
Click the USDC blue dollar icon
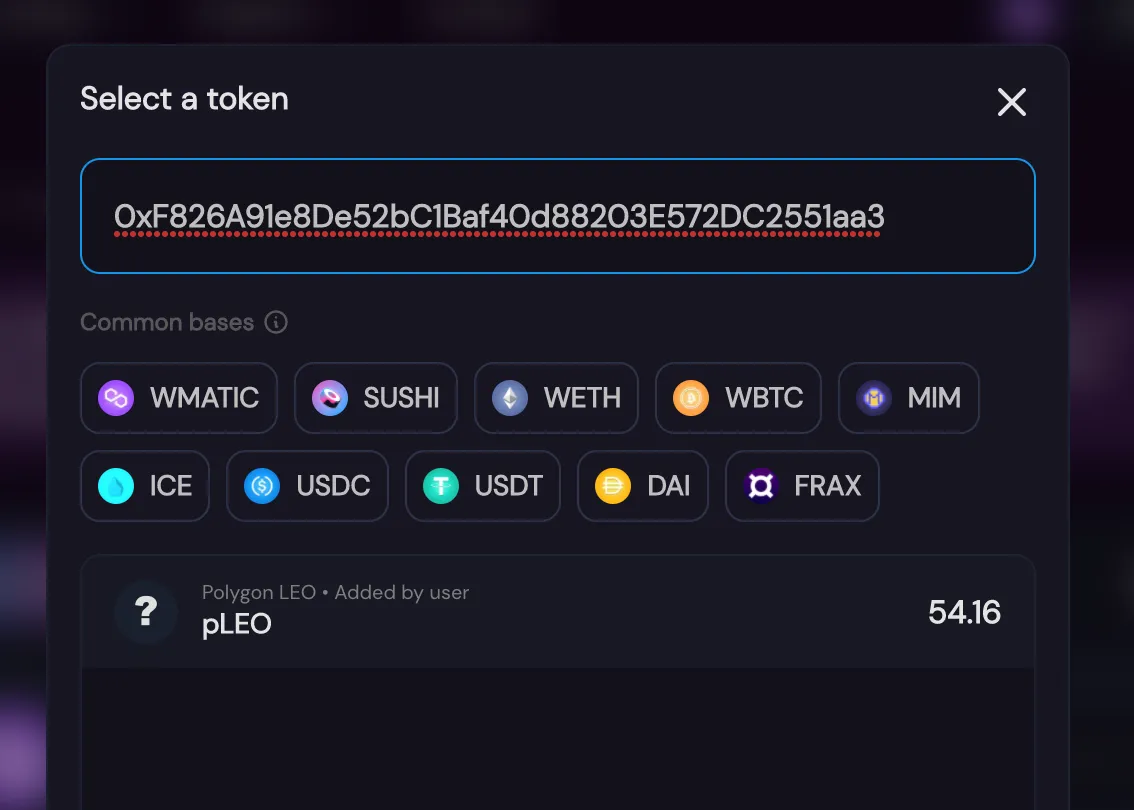coord(262,485)
